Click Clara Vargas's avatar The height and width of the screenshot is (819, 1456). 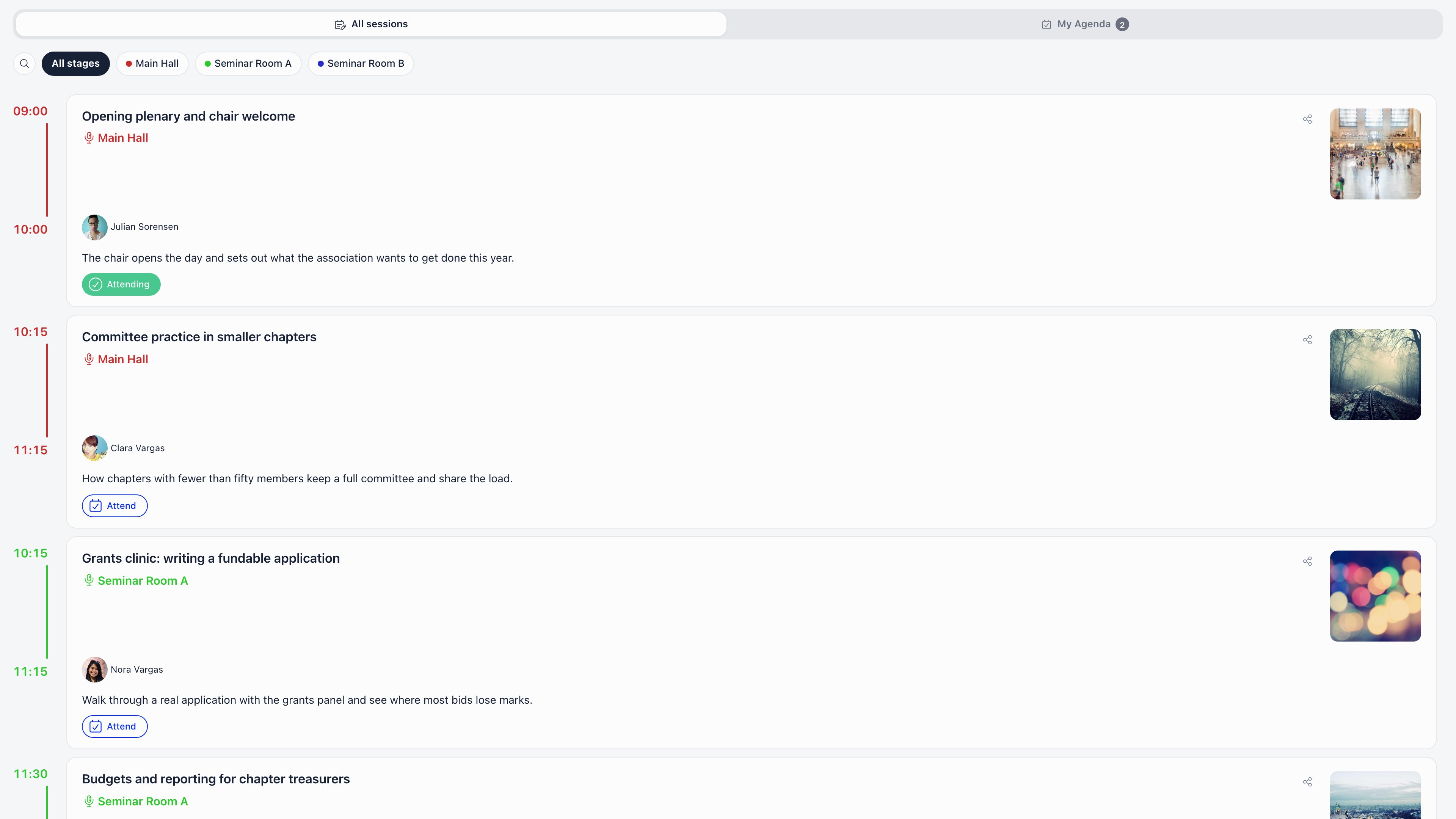(x=94, y=448)
